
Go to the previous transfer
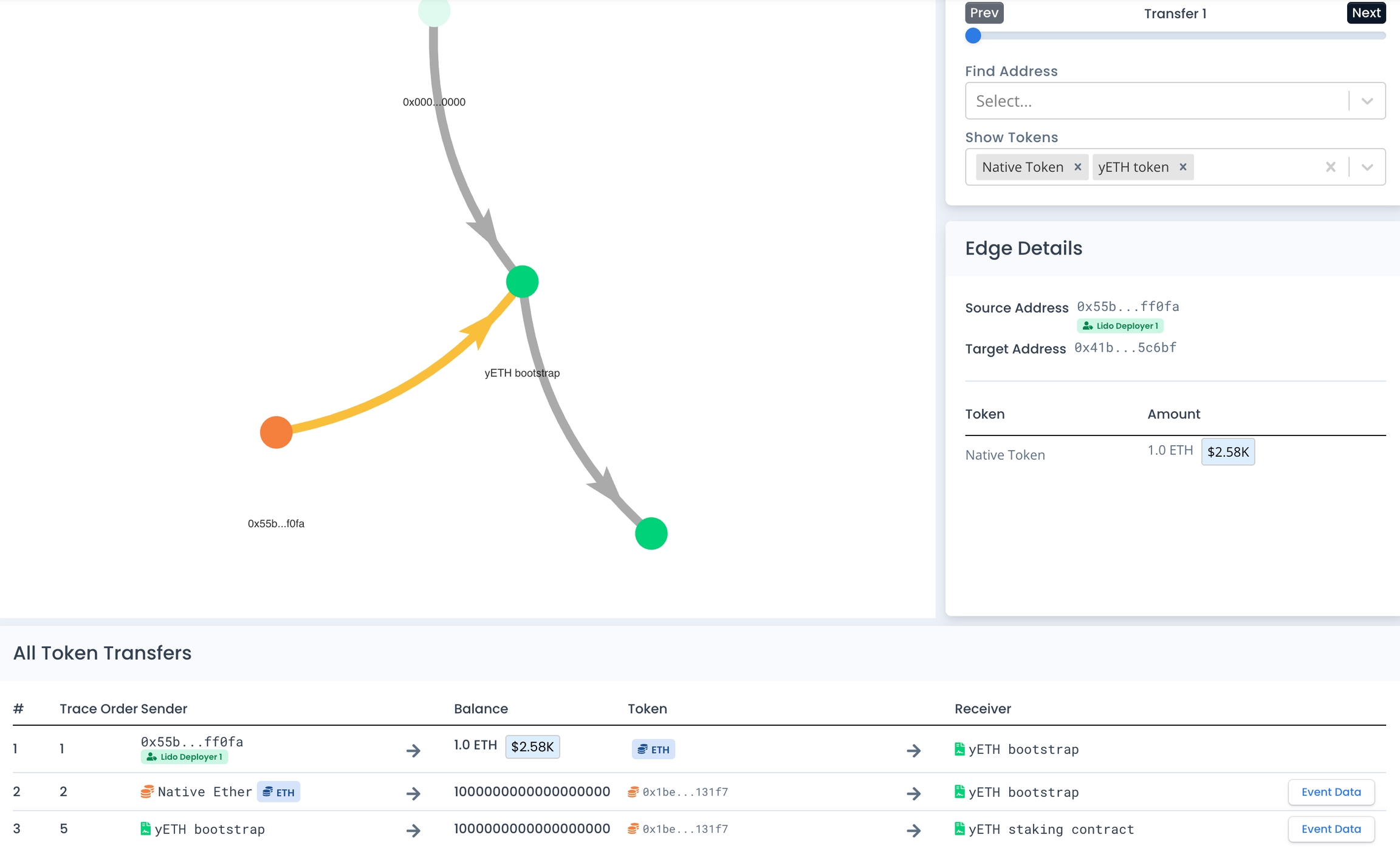pos(984,13)
